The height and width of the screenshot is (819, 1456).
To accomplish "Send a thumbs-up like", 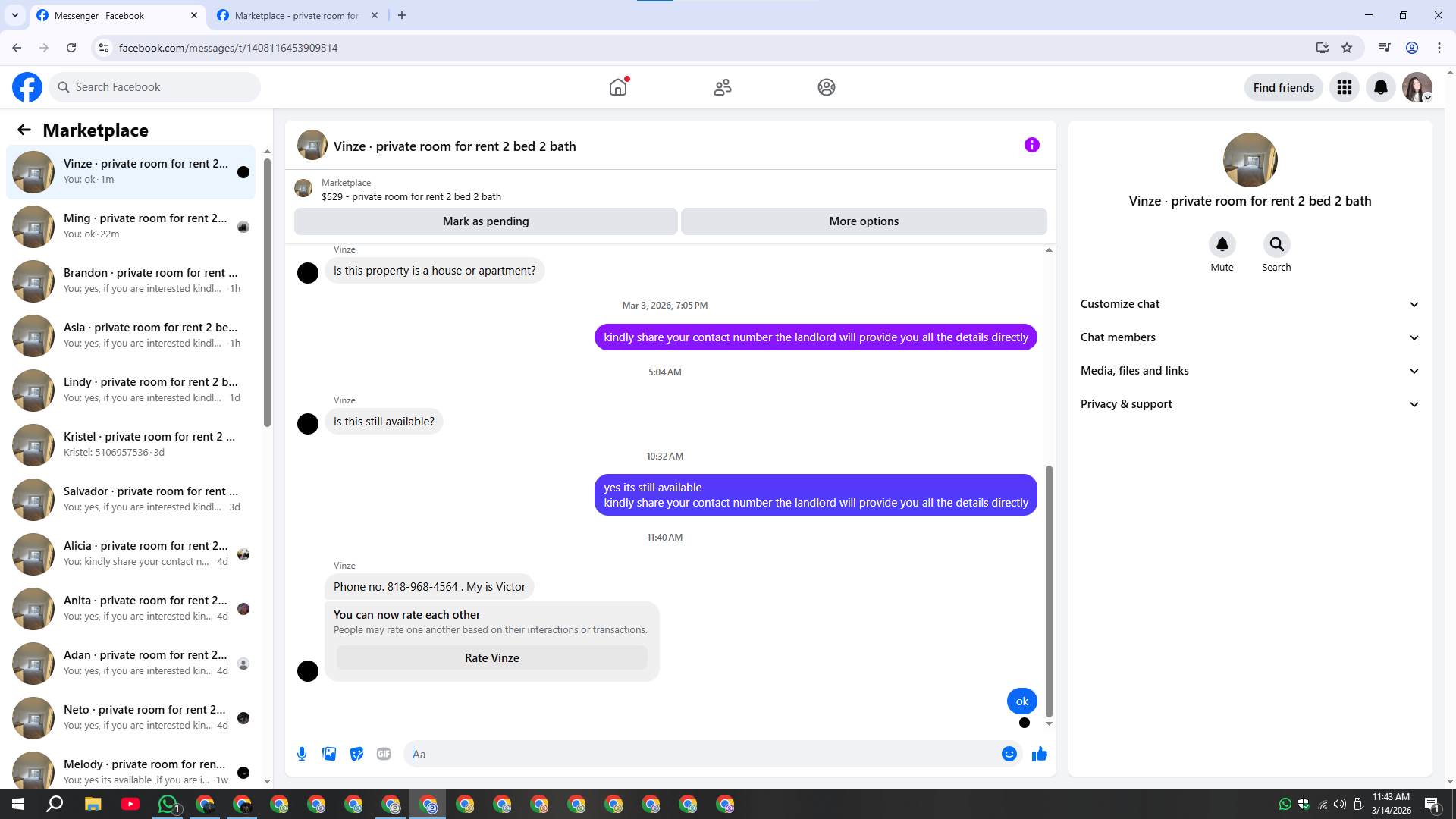I will [x=1040, y=754].
